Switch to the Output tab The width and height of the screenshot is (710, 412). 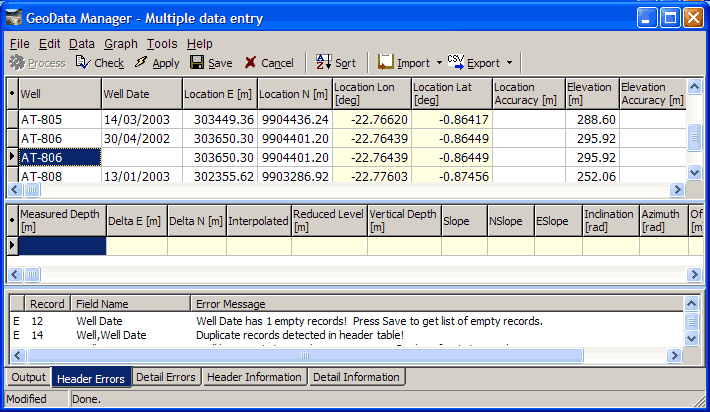point(29,377)
